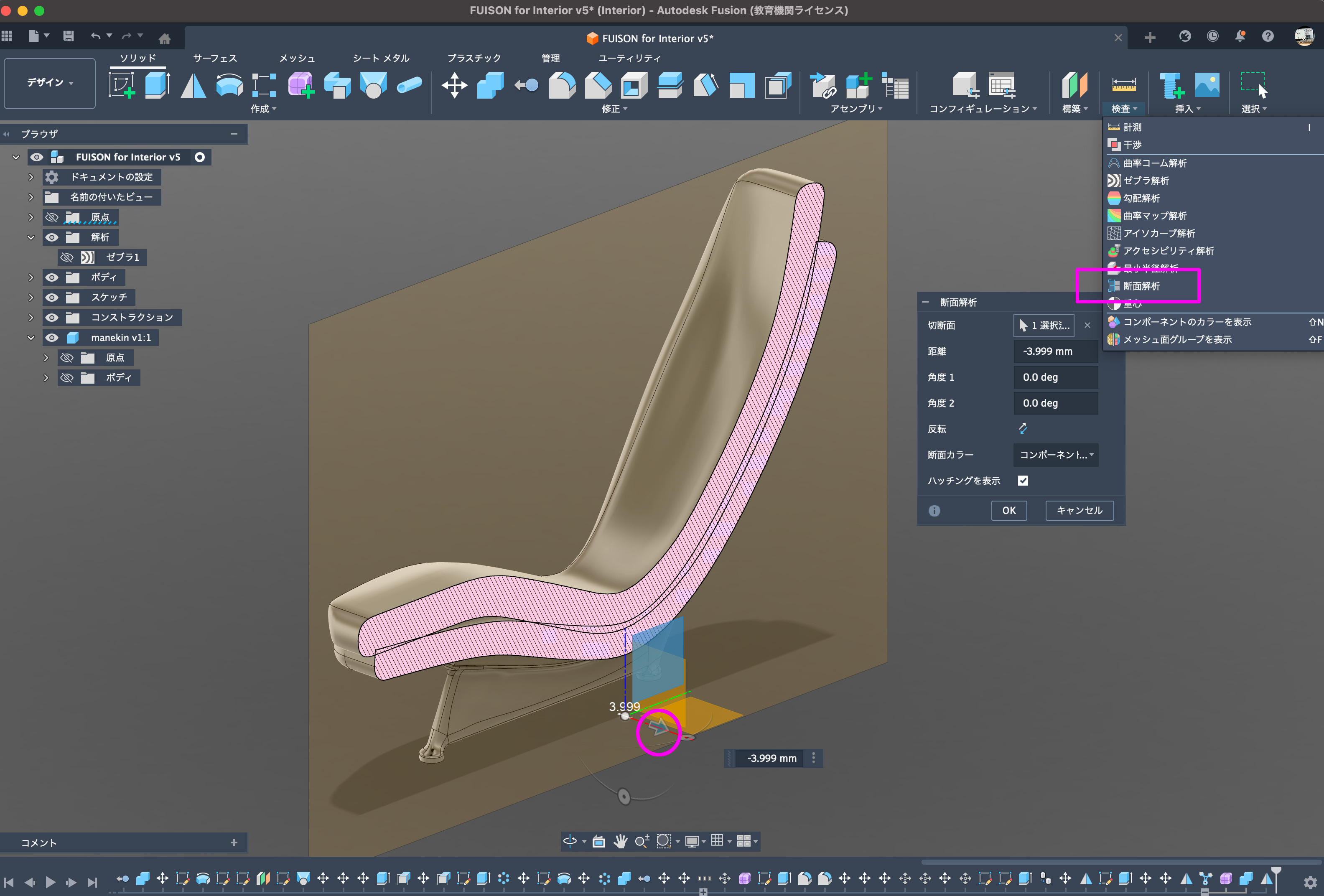Viewport: 1324px width, 896px height.
Task: Click the Fillet tool icon
Action: coord(562,85)
